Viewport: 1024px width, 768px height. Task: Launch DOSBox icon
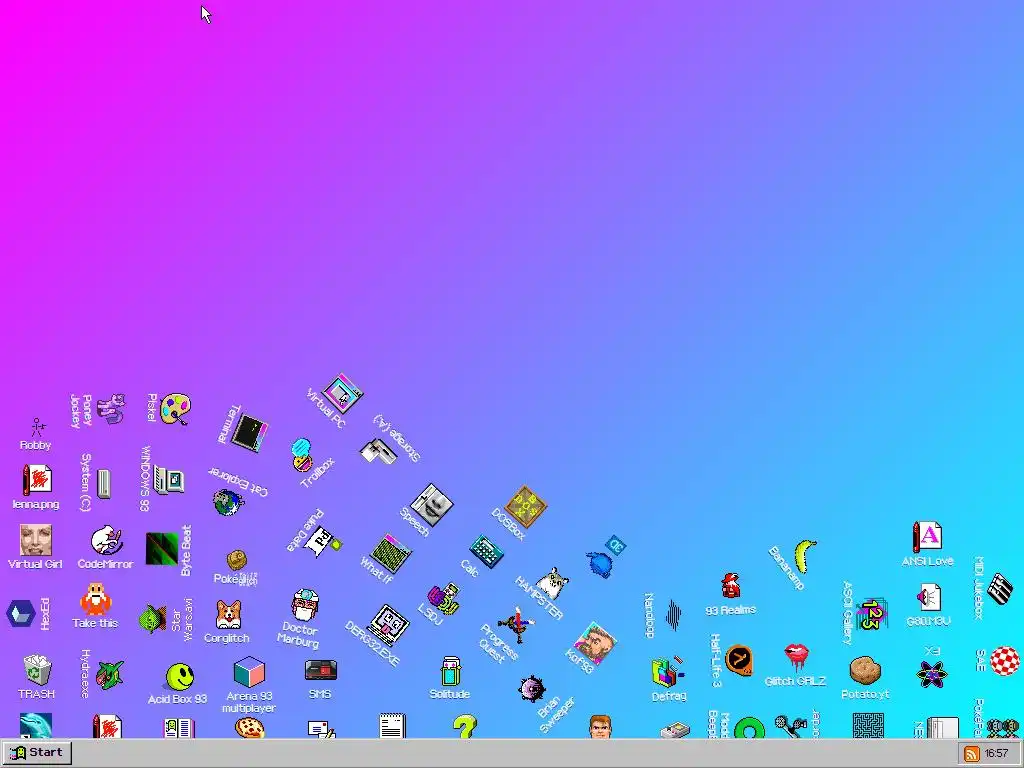click(x=526, y=506)
